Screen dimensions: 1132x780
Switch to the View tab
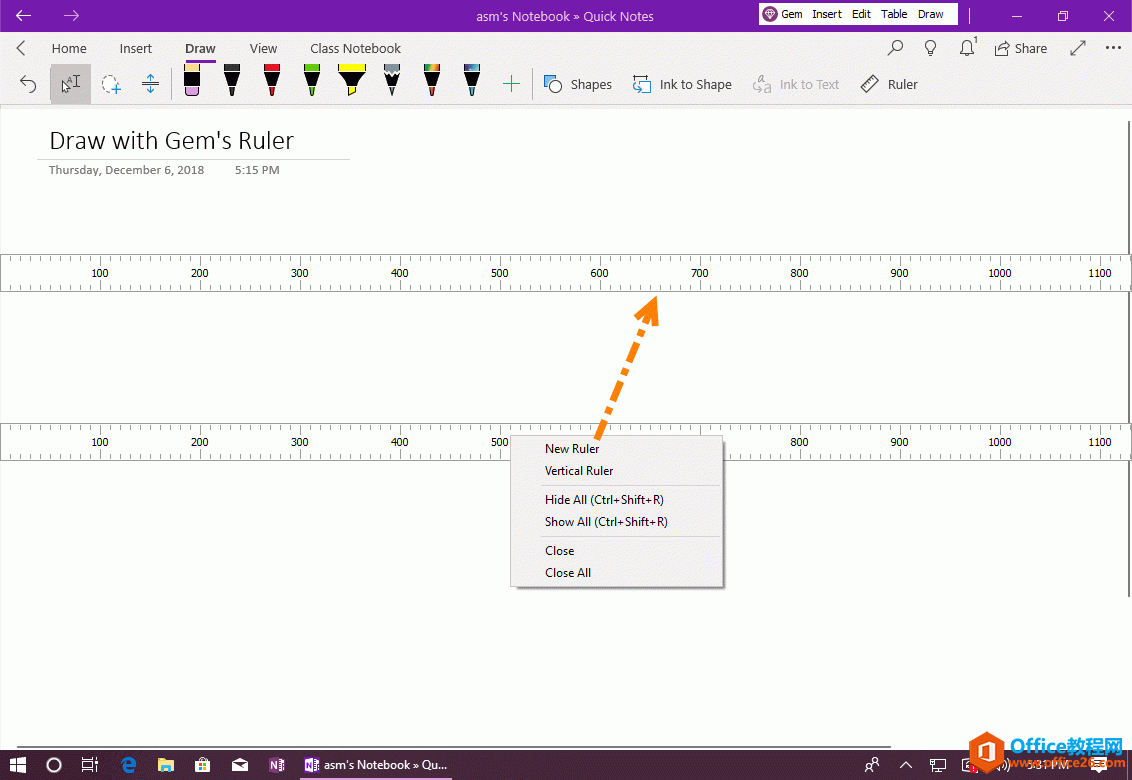point(264,48)
